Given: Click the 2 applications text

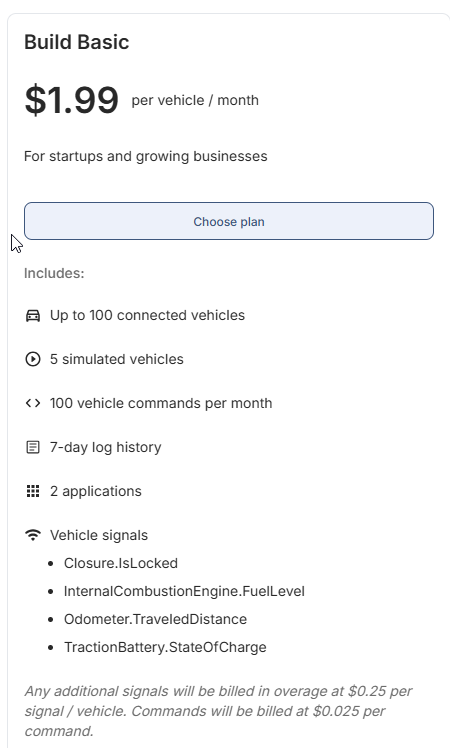Looking at the screenshot, I should point(96,491).
